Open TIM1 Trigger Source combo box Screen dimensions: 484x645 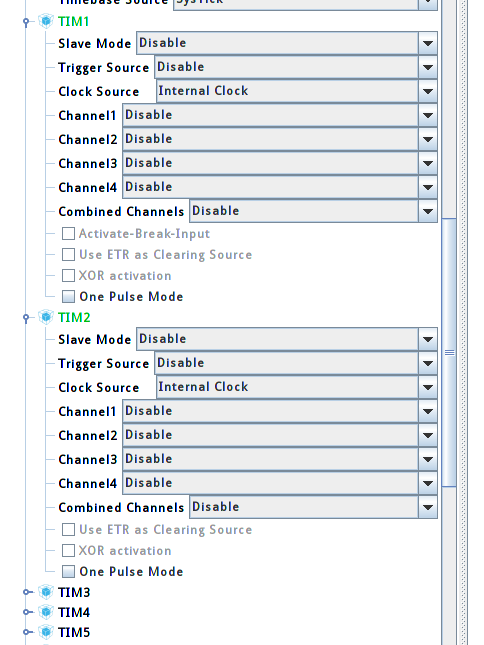[x=296, y=67]
